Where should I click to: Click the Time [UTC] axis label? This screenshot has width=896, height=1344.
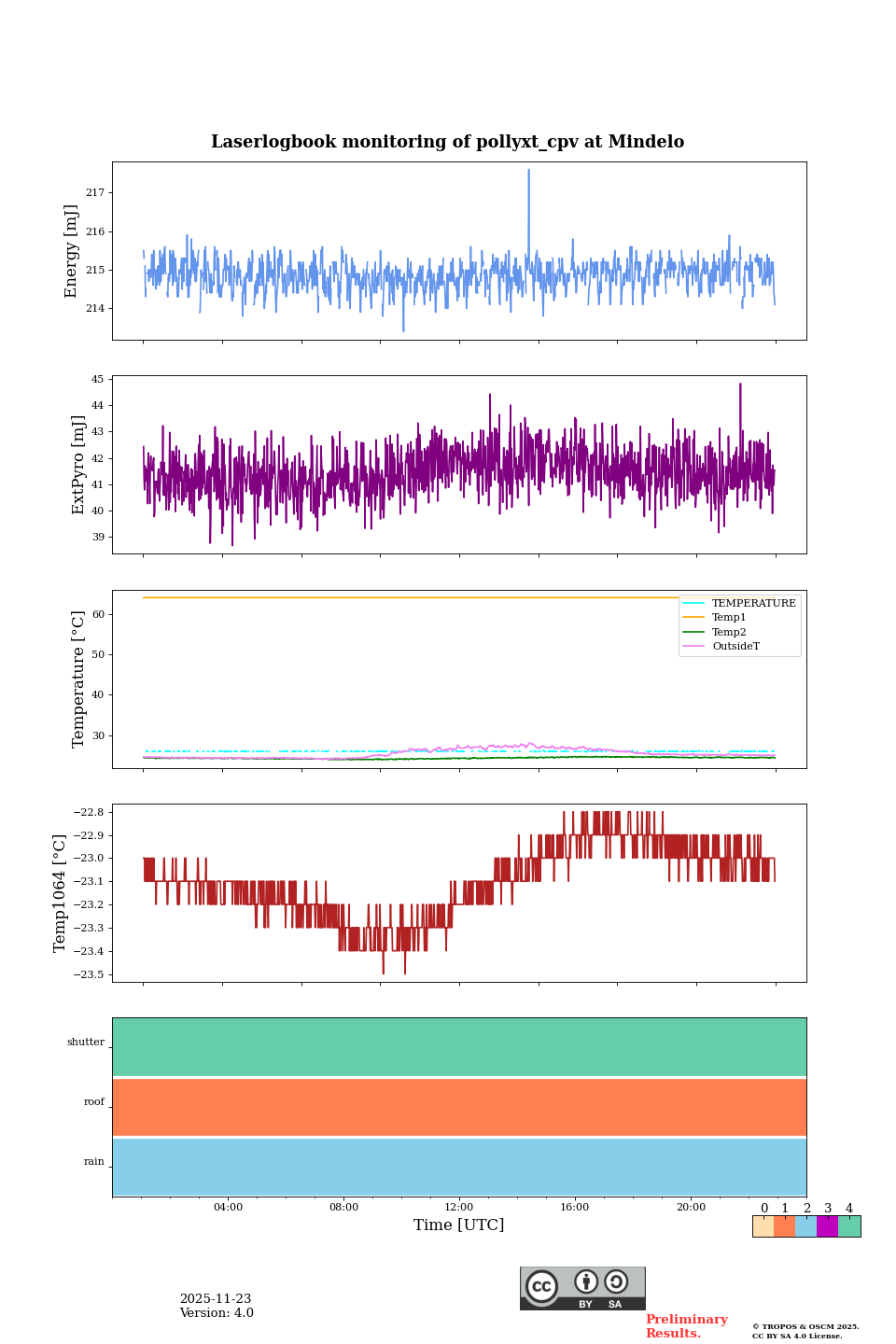point(459,1225)
